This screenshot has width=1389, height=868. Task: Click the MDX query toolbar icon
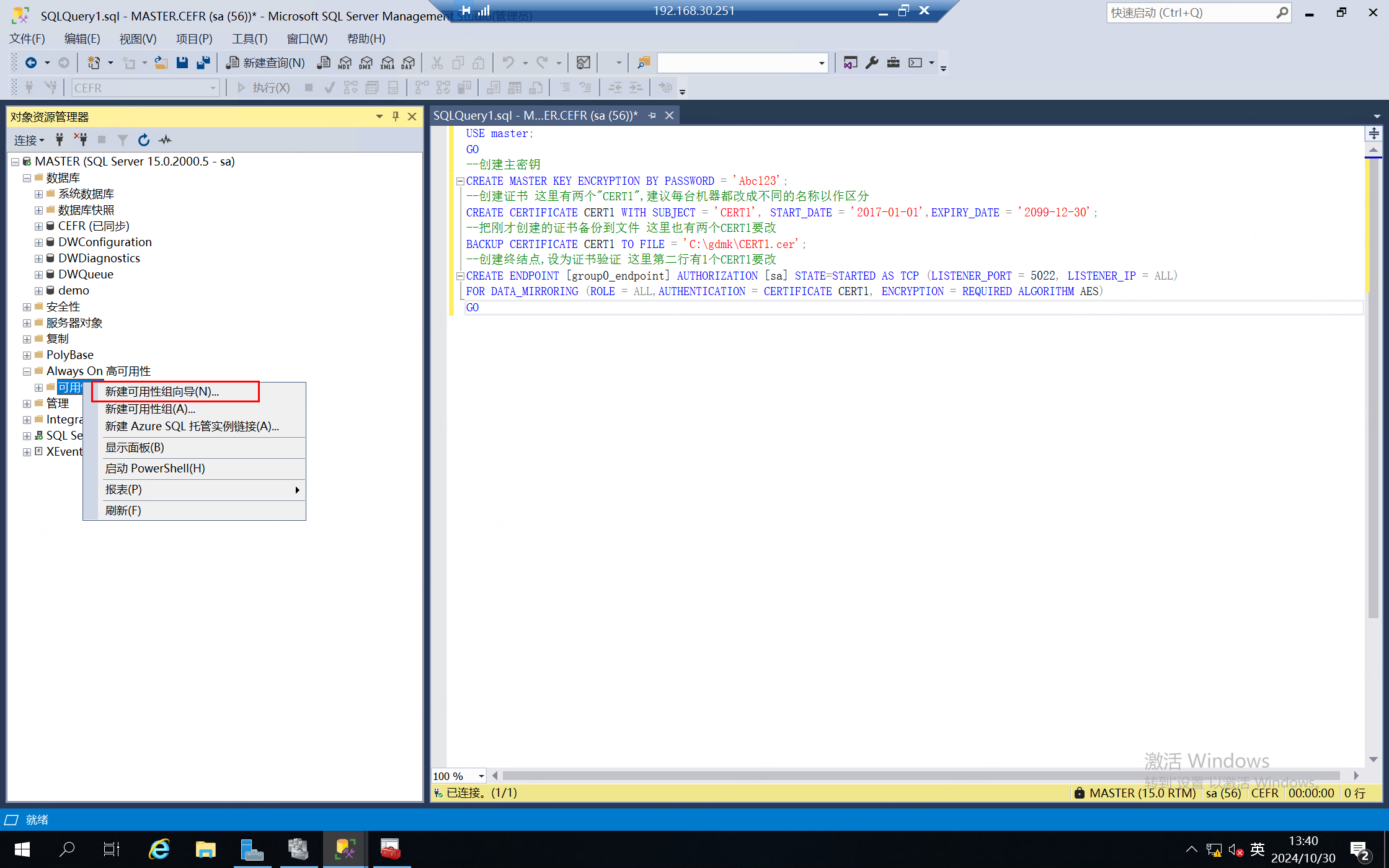tap(345, 63)
